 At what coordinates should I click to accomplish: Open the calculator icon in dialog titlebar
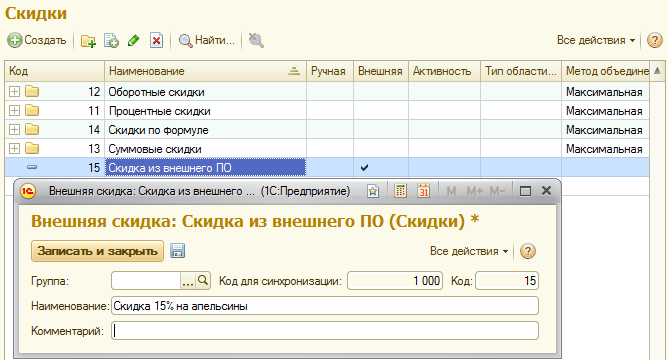(400, 191)
